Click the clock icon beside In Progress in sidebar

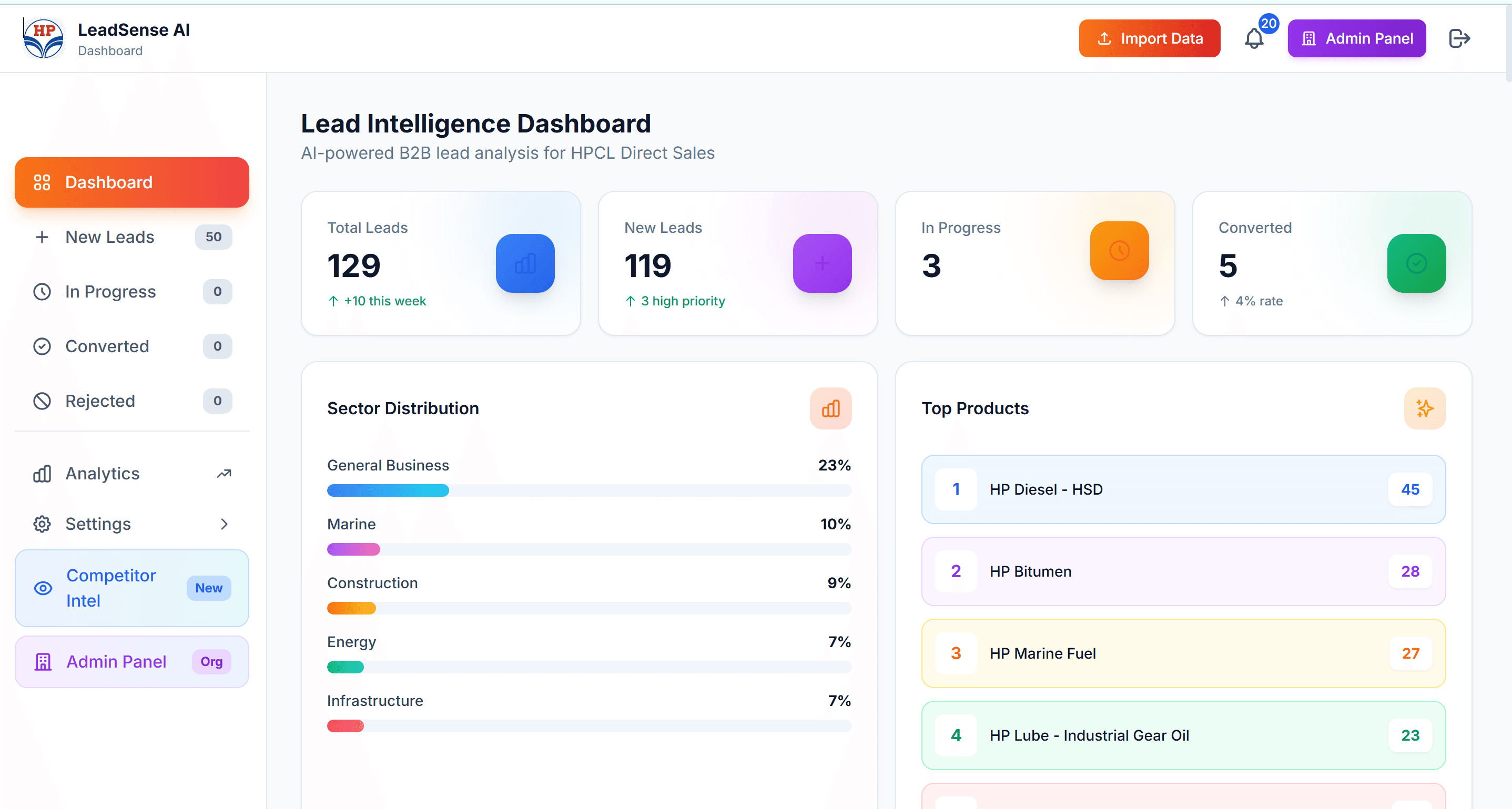click(x=42, y=292)
